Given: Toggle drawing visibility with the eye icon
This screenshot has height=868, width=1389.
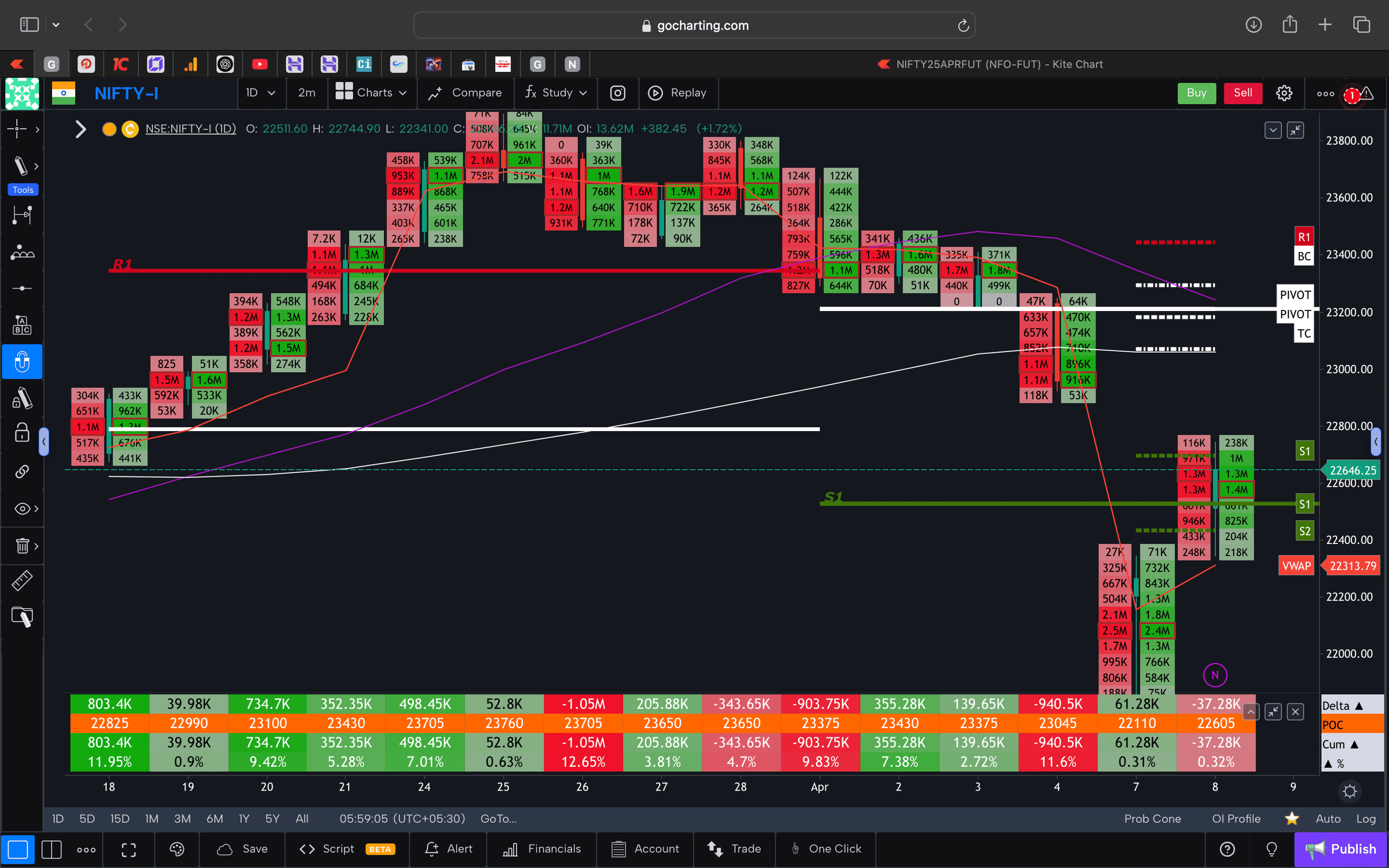Looking at the screenshot, I should coord(21,508).
